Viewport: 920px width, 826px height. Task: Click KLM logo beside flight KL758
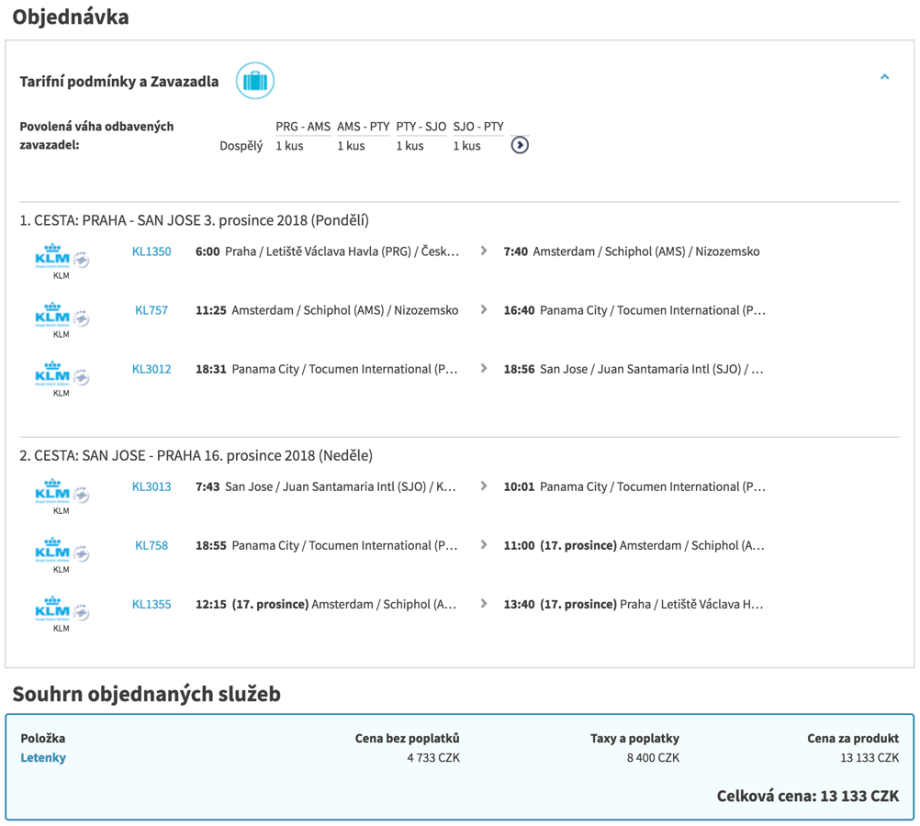61,553
